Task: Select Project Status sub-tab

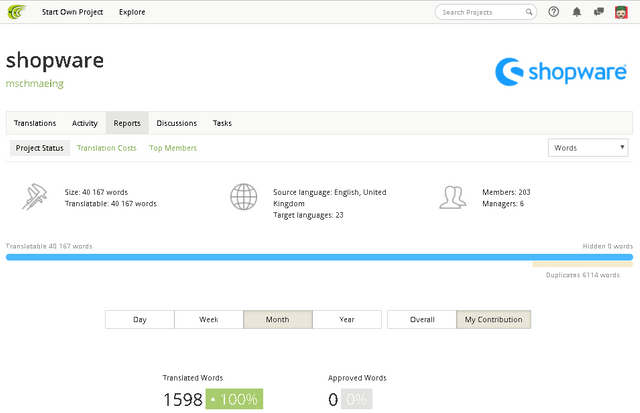Action: 40,148
